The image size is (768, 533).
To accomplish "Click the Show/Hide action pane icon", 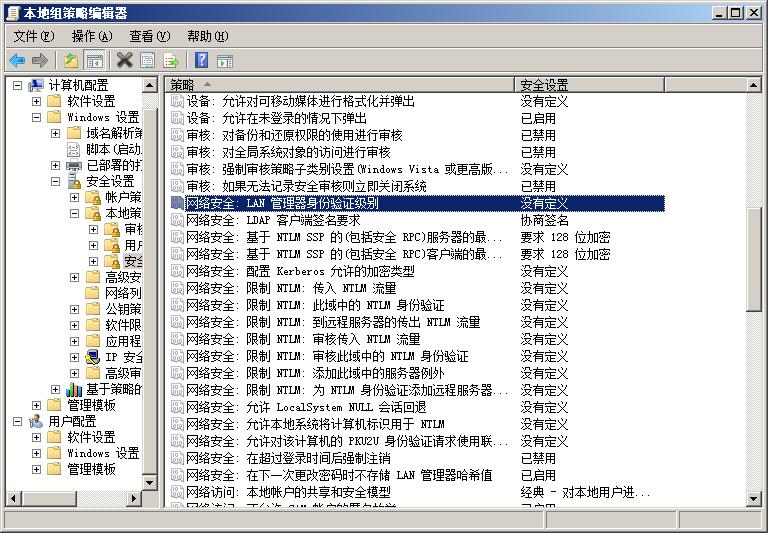I will pyautogui.click(x=224, y=60).
